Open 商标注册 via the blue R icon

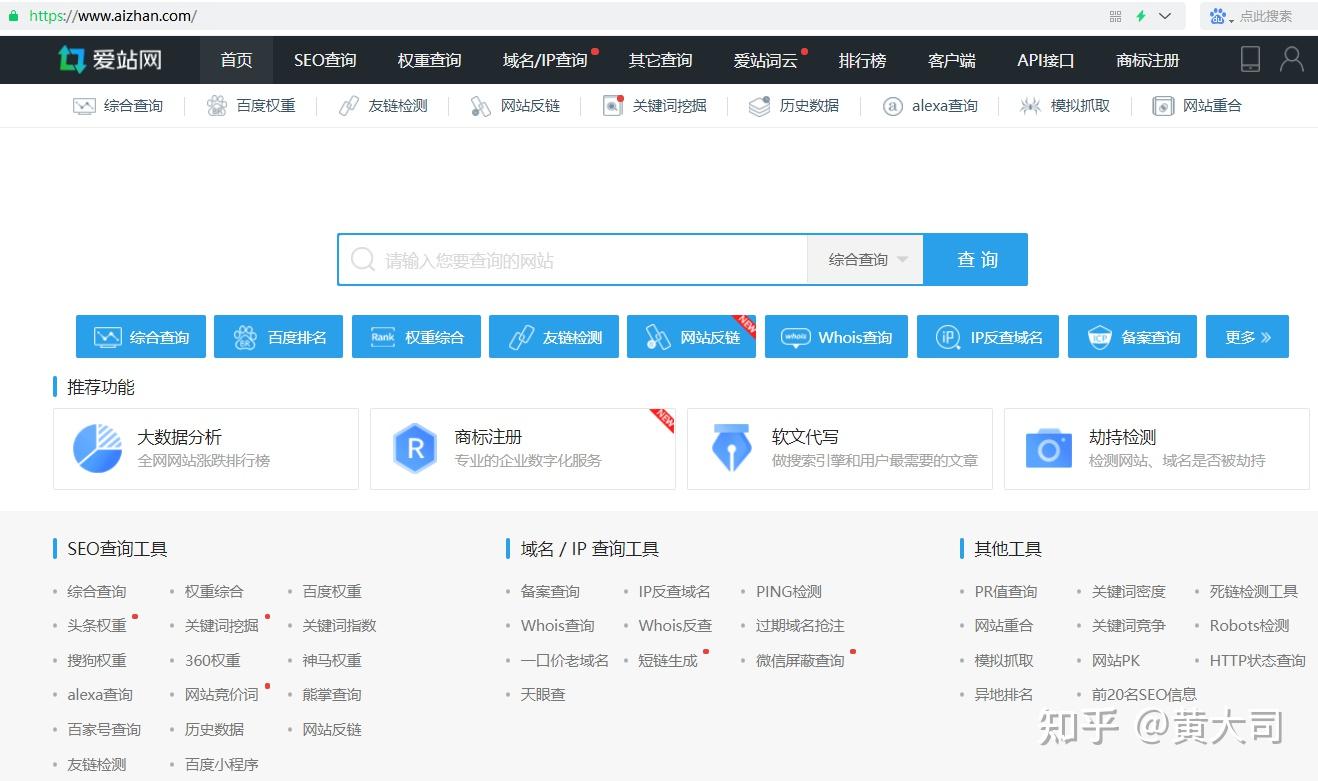coord(415,448)
